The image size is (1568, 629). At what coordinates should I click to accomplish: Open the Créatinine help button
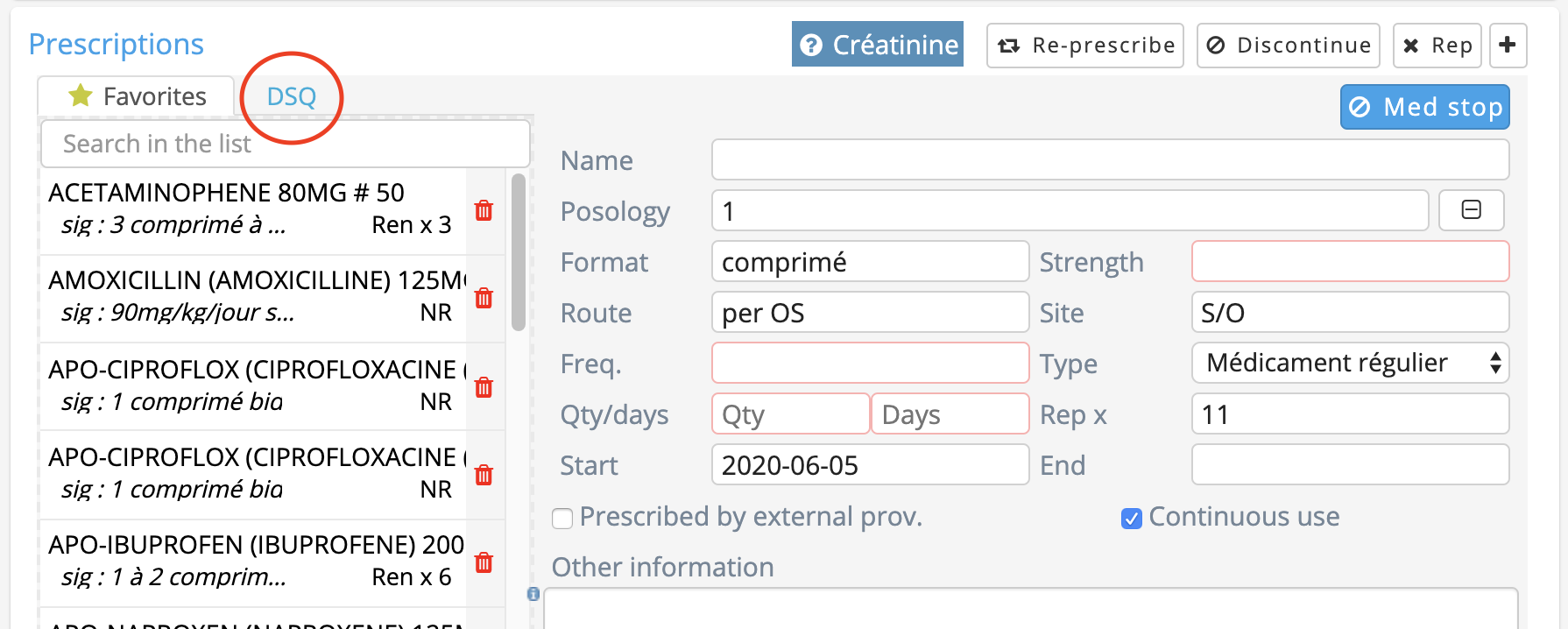[x=877, y=45]
